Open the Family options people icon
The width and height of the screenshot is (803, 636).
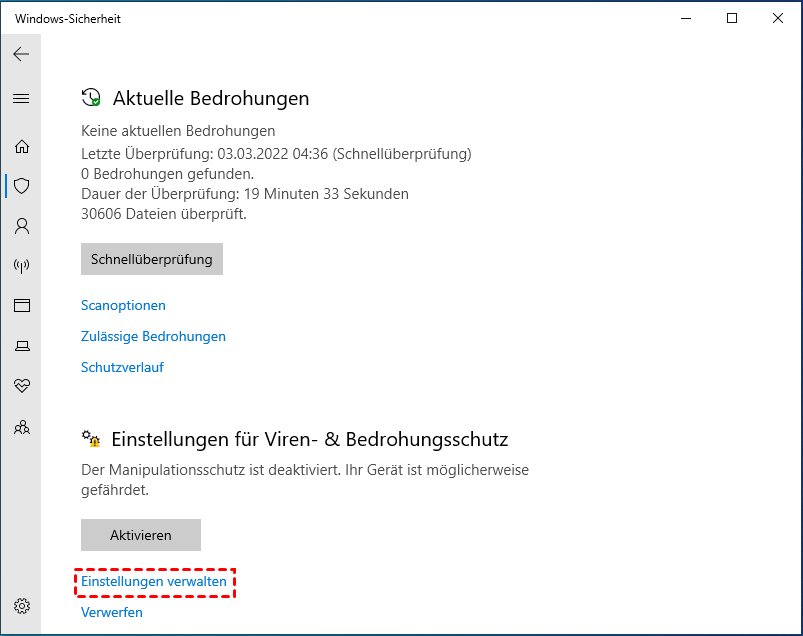[22, 427]
